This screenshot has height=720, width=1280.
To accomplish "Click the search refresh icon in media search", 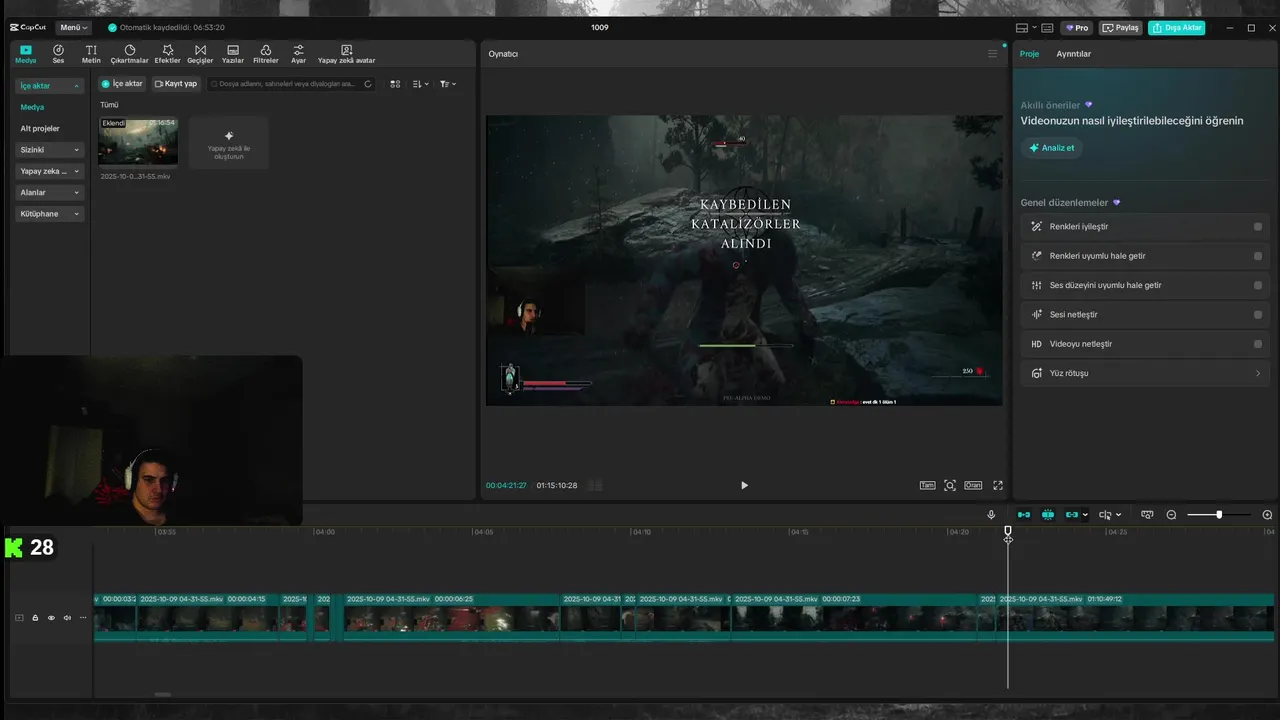I will click(x=368, y=84).
